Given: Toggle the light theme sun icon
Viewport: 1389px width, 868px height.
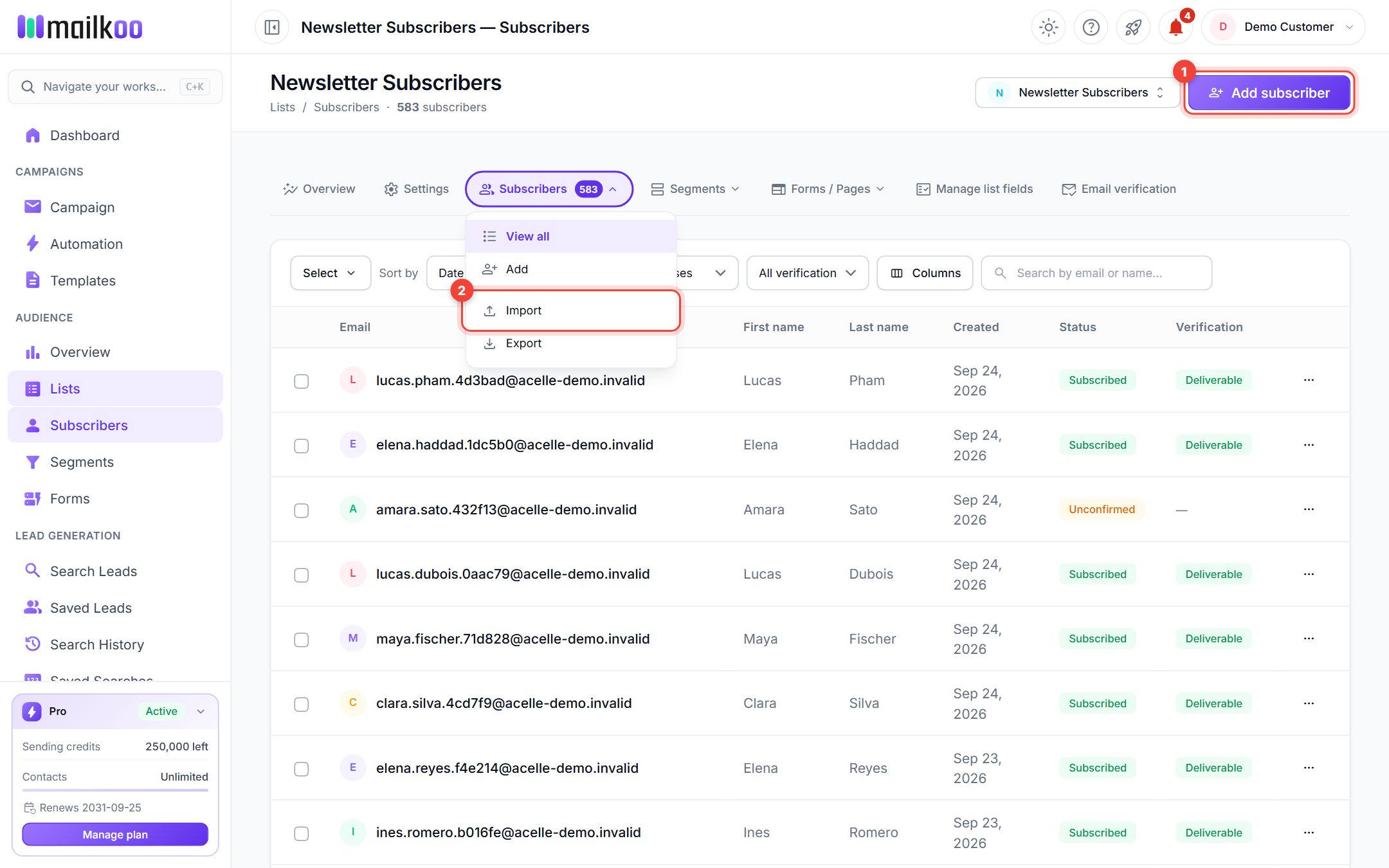Looking at the screenshot, I should tap(1049, 27).
